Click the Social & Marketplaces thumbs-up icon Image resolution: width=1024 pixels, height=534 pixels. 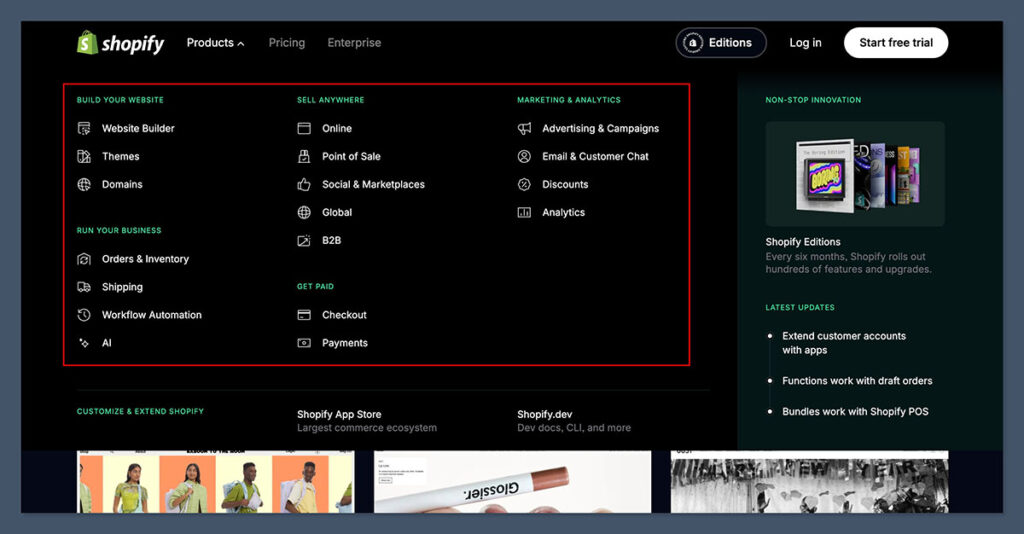click(x=304, y=185)
